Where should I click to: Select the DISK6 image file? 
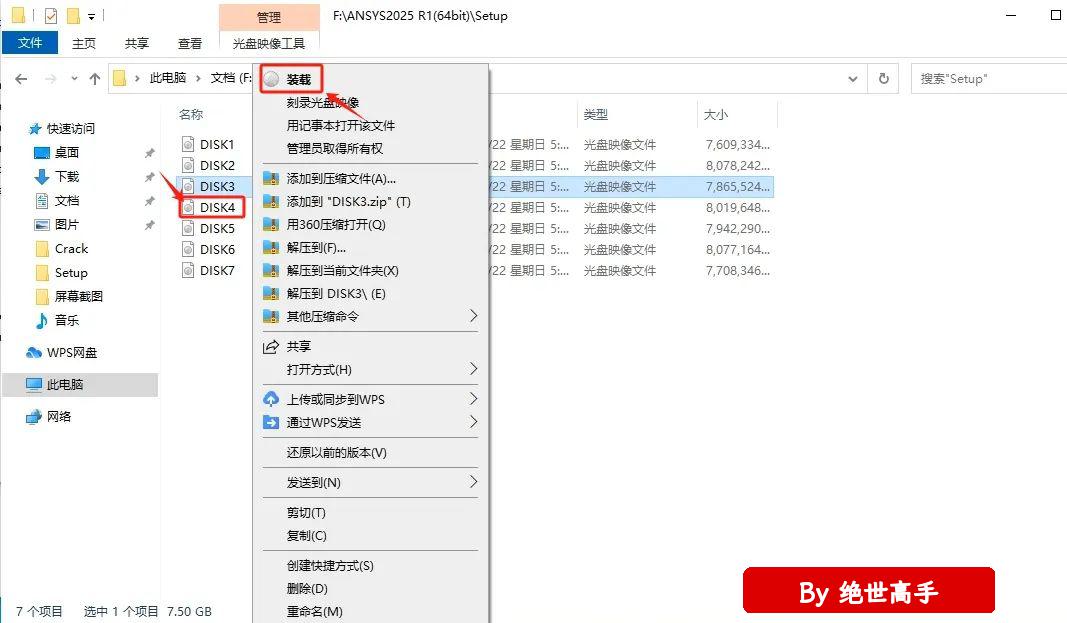coord(217,250)
